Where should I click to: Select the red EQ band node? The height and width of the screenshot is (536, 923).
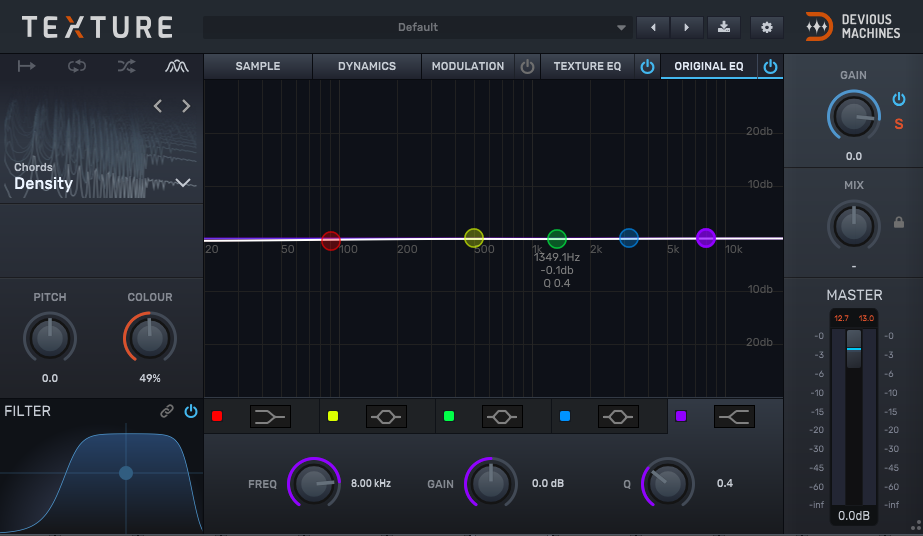point(331,240)
